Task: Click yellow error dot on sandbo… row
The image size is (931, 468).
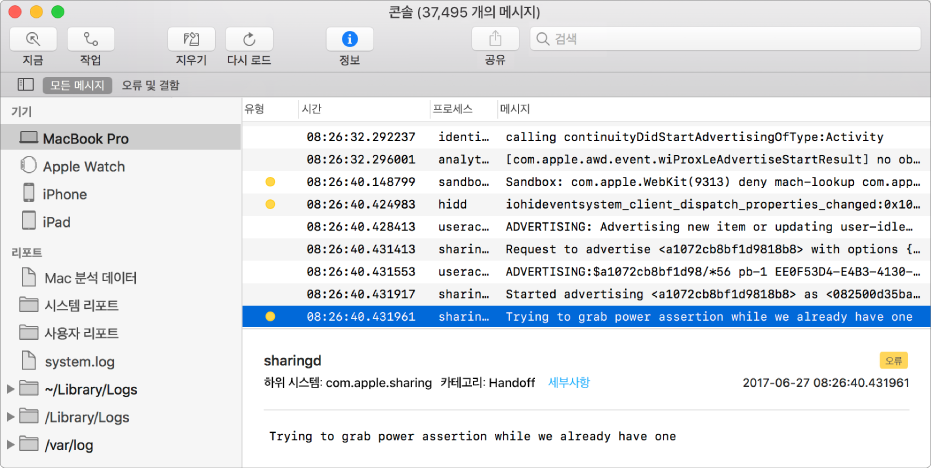Action: coord(270,182)
